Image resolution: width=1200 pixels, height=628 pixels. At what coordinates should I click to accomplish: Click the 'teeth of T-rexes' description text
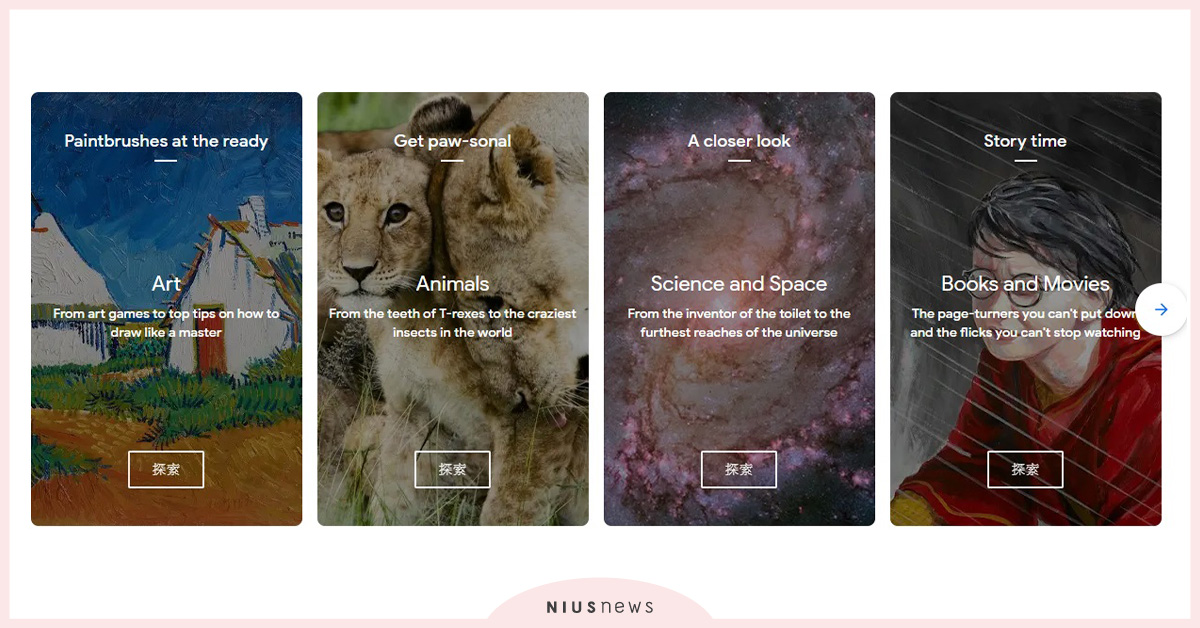coord(453,323)
